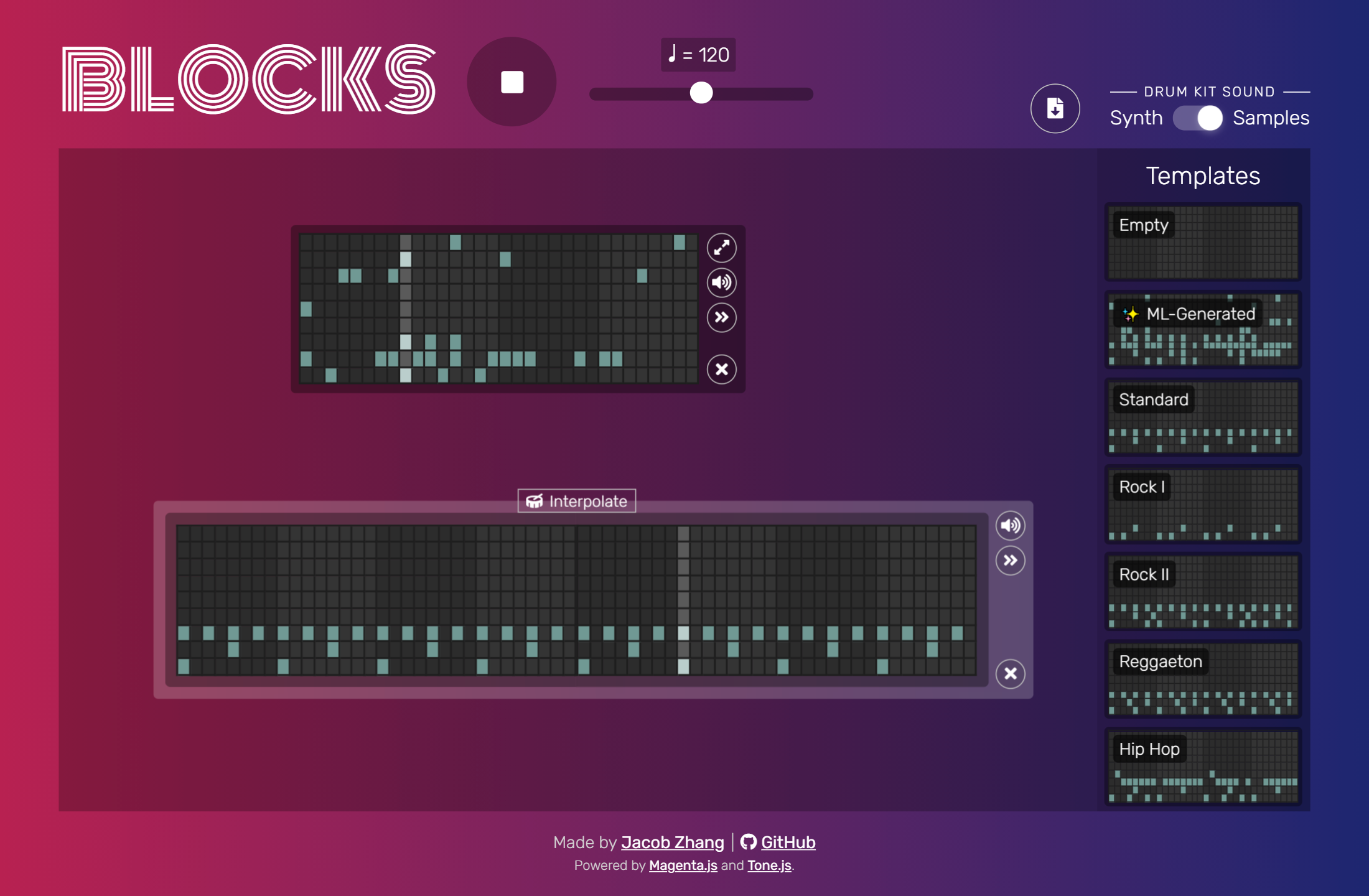Open the Jacob Zhang link
This screenshot has height=896, width=1369.
point(672,842)
